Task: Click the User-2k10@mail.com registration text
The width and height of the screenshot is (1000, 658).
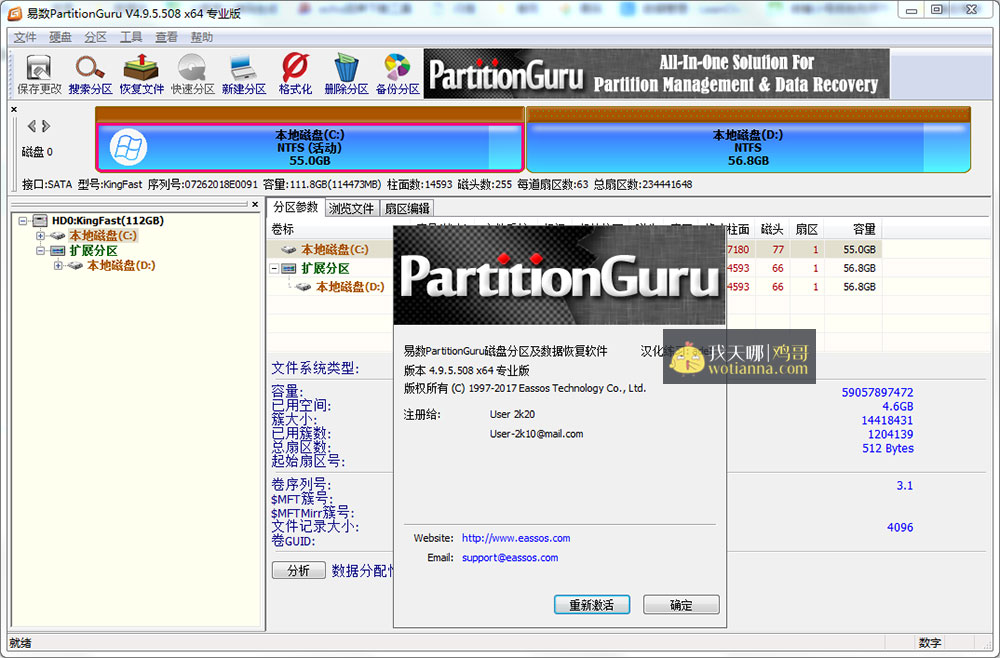Action: pos(536,434)
